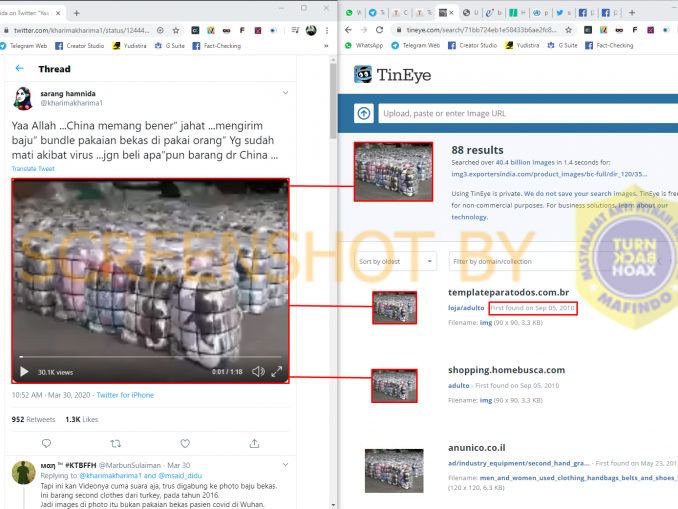Switch to the Twitter bird tab
Image resolution: width=678 pixels, height=509 pixels.
[563, 13]
